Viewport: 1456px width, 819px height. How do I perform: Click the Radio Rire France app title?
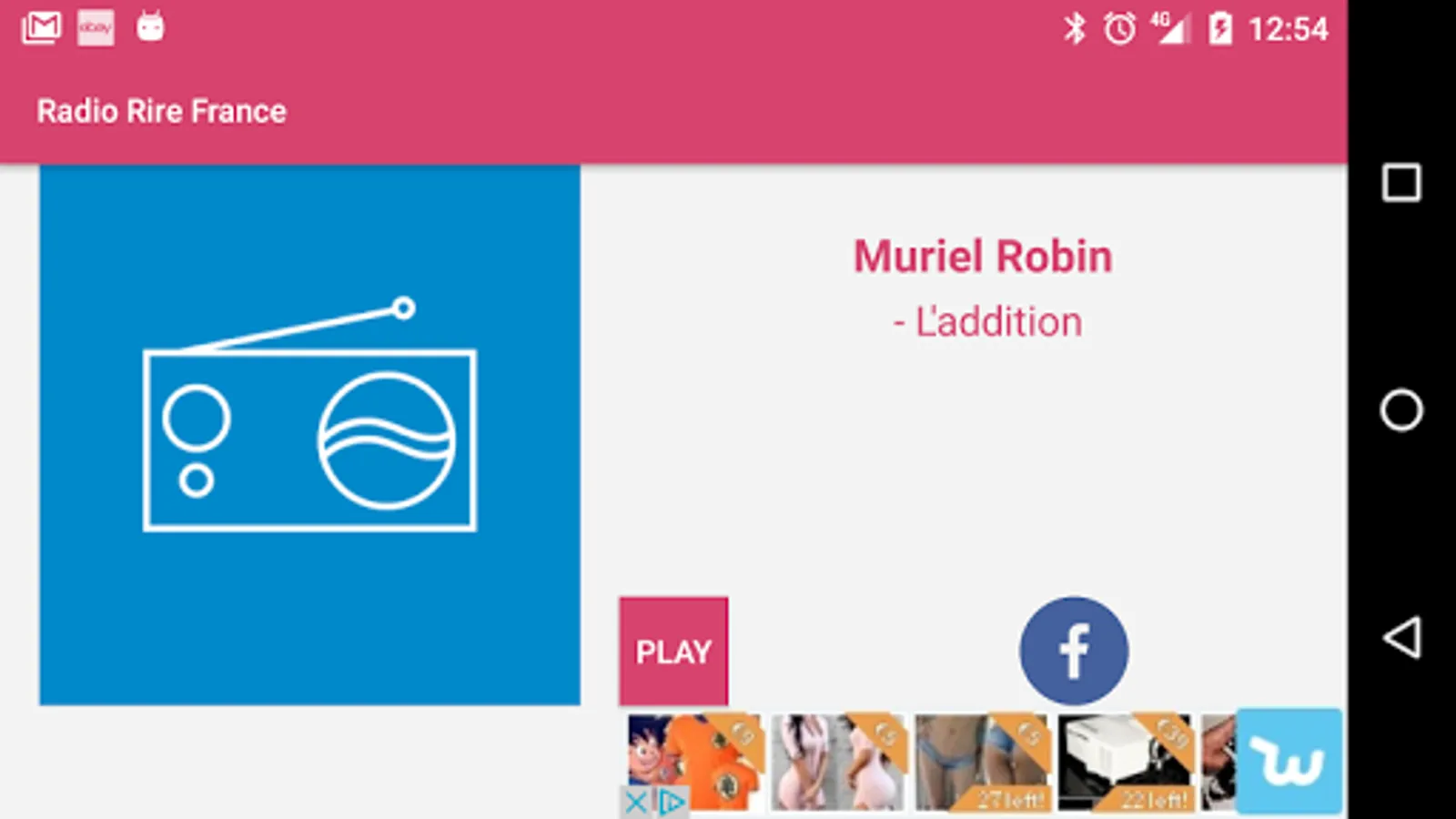click(x=162, y=111)
